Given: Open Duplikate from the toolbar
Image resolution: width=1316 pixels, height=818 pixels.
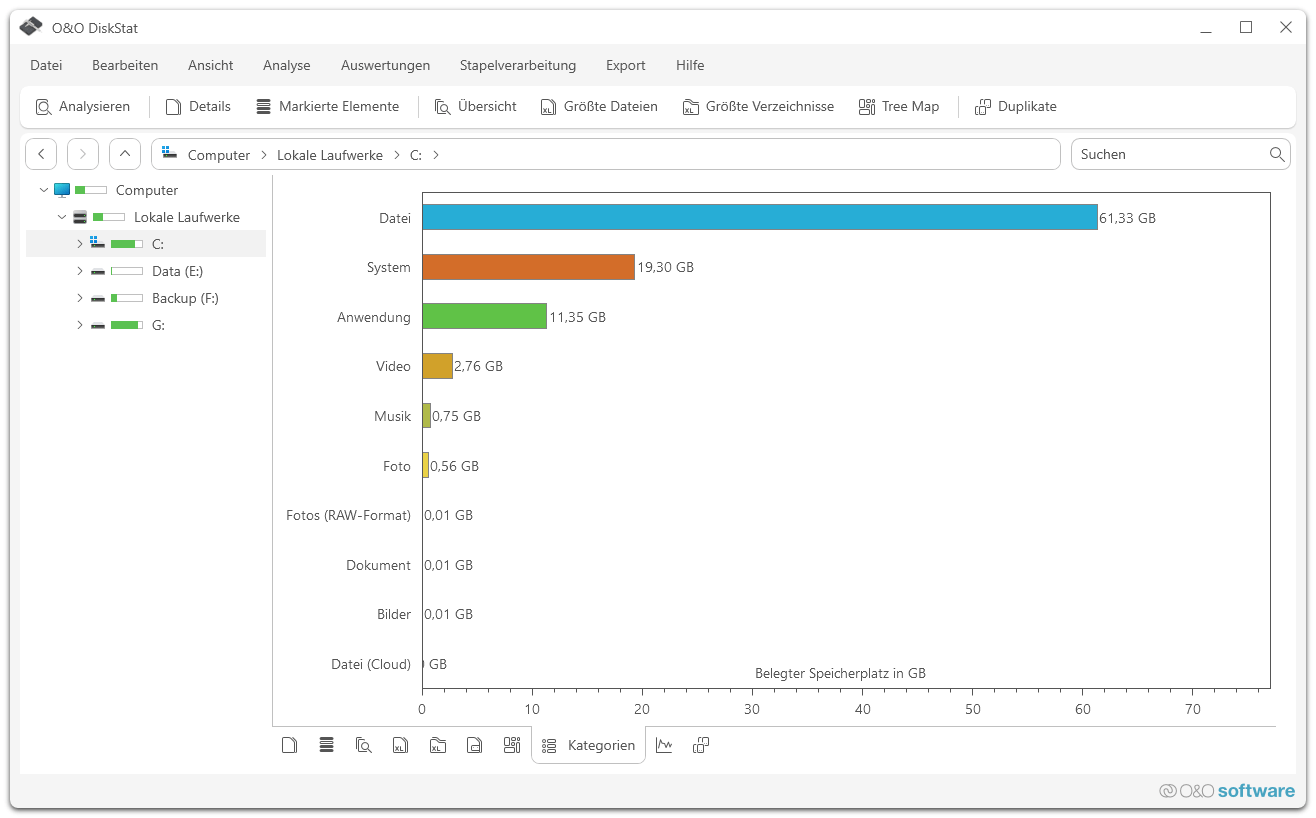Looking at the screenshot, I should [x=1016, y=106].
